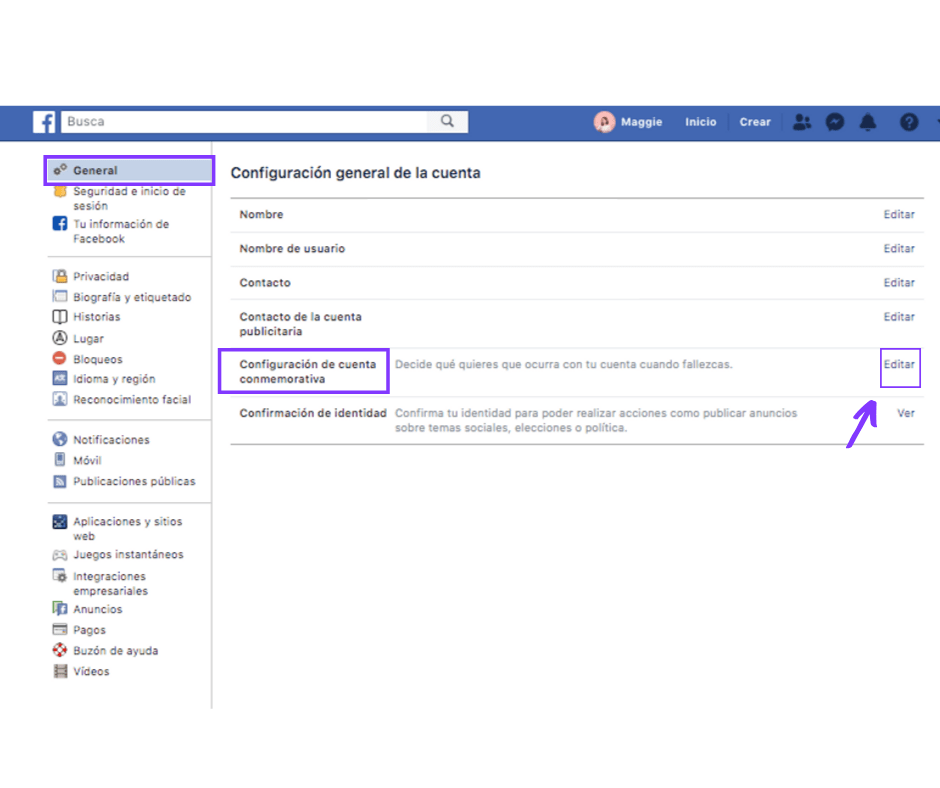Focus the Busca search field

pyautogui.click(x=244, y=121)
